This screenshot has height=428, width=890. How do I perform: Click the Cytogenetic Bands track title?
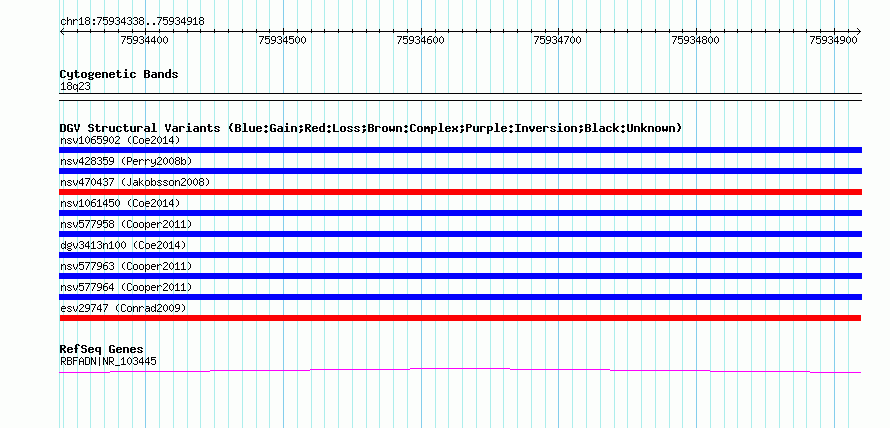[119, 74]
